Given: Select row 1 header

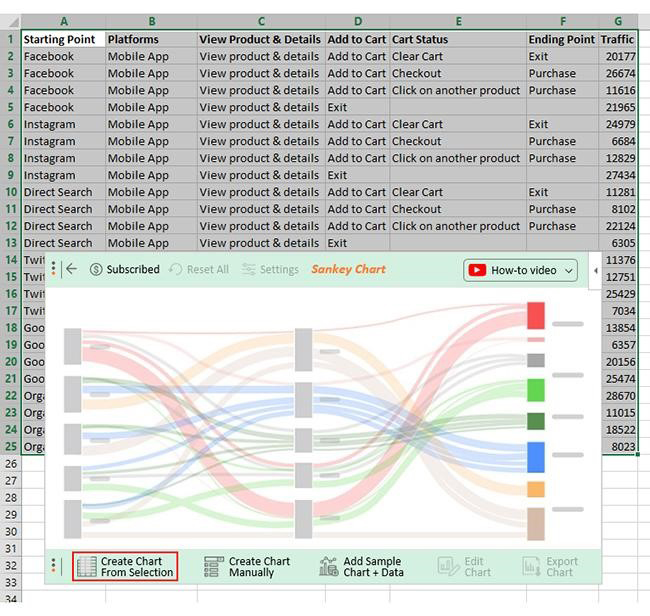Looking at the screenshot, I should coord(11,39).
